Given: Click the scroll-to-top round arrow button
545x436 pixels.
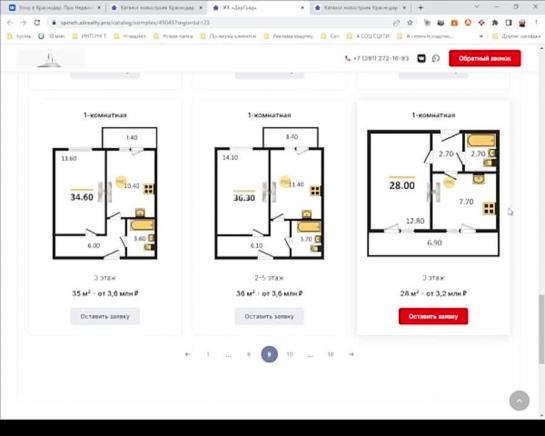Looking at the screenshot, I should [x=519, y=401].
